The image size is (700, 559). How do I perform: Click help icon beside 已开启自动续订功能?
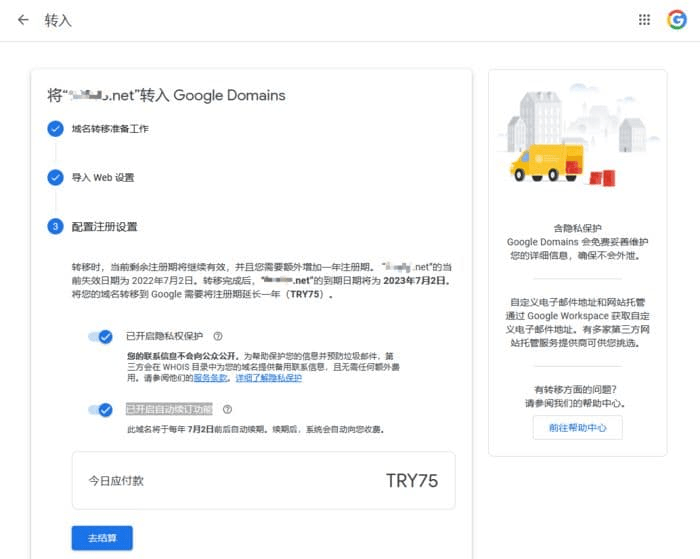[x=227, y=409]
